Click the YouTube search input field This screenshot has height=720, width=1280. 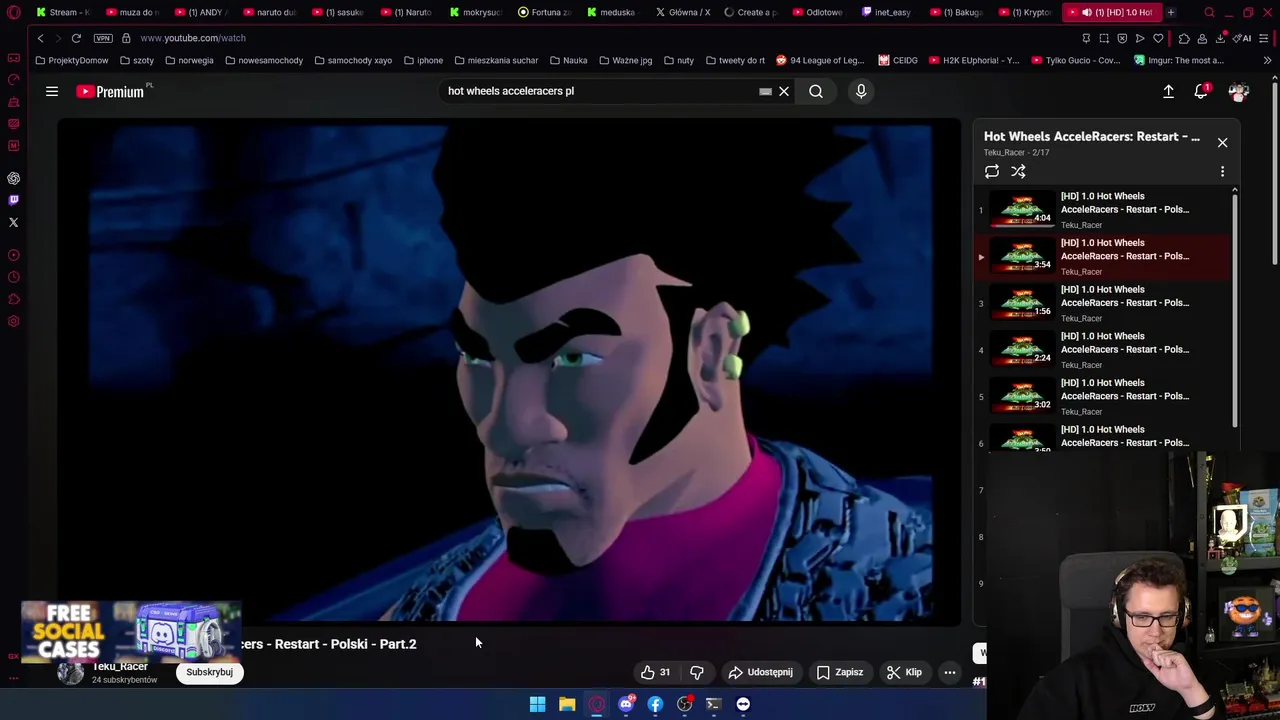[600, 91]
